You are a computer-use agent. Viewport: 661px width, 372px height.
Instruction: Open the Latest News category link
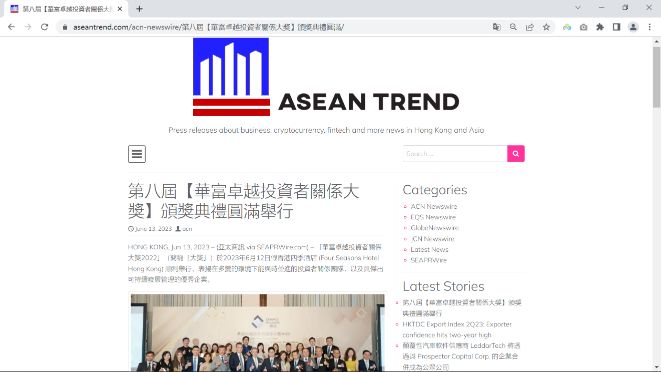pos(429,249)
